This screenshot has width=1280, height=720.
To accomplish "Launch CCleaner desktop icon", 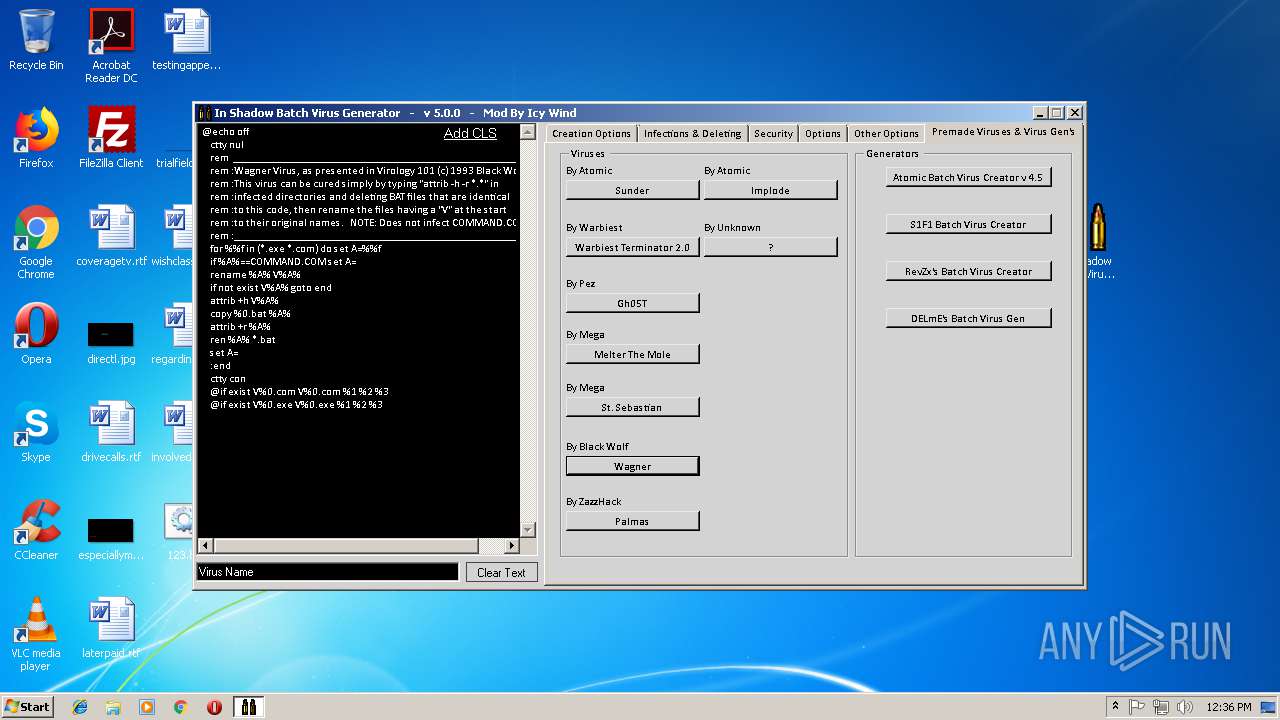I will click(36, 530).
